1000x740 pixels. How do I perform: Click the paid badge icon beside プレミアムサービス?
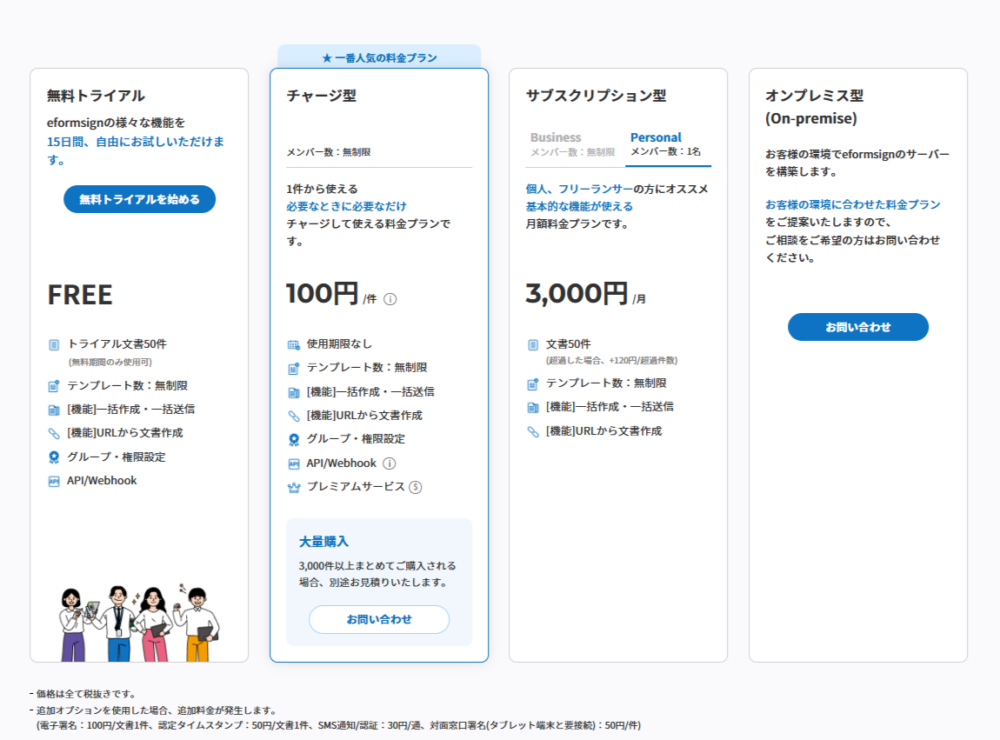click(x=415, y=487)
